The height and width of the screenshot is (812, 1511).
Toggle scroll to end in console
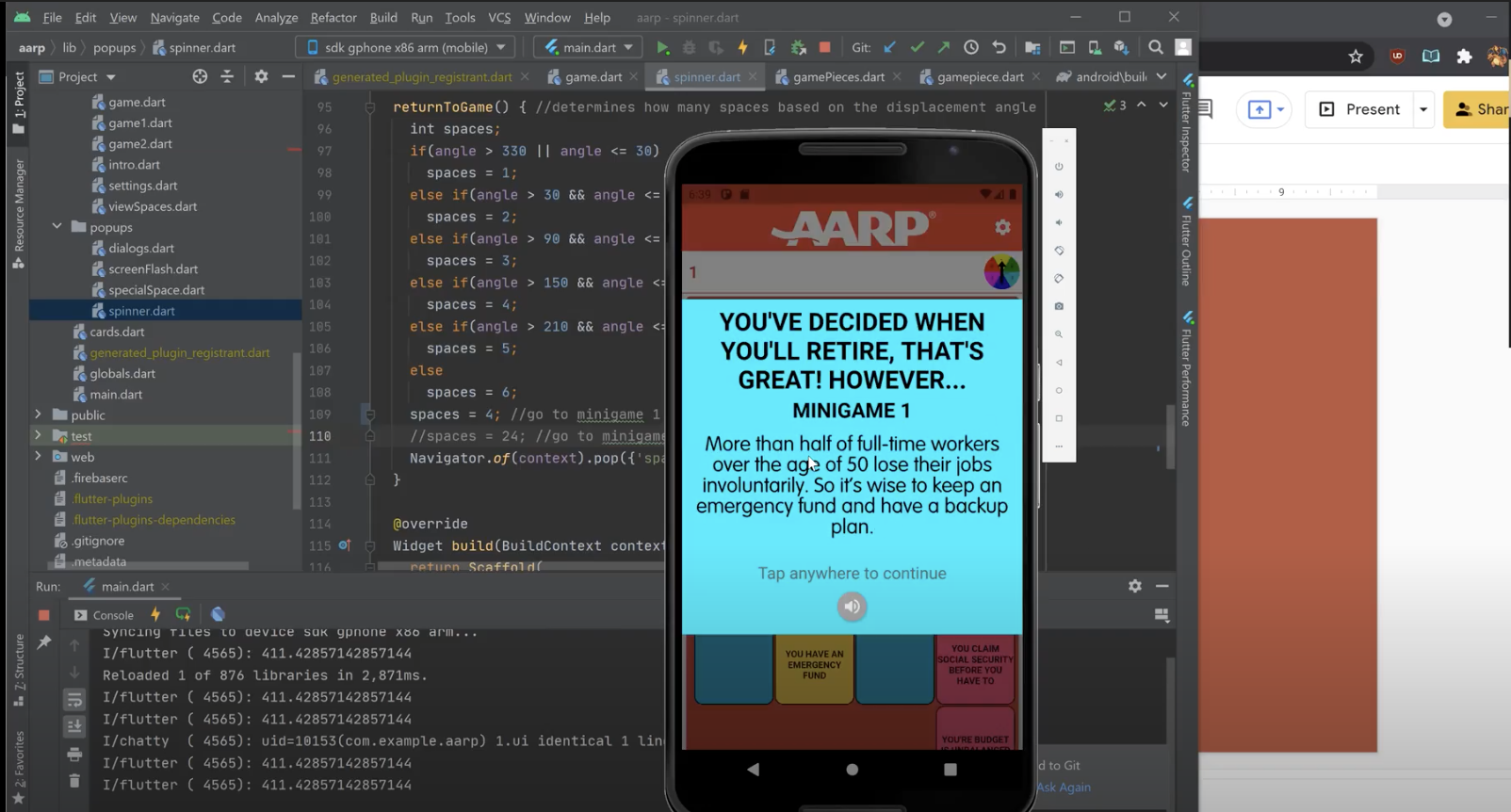74,726
